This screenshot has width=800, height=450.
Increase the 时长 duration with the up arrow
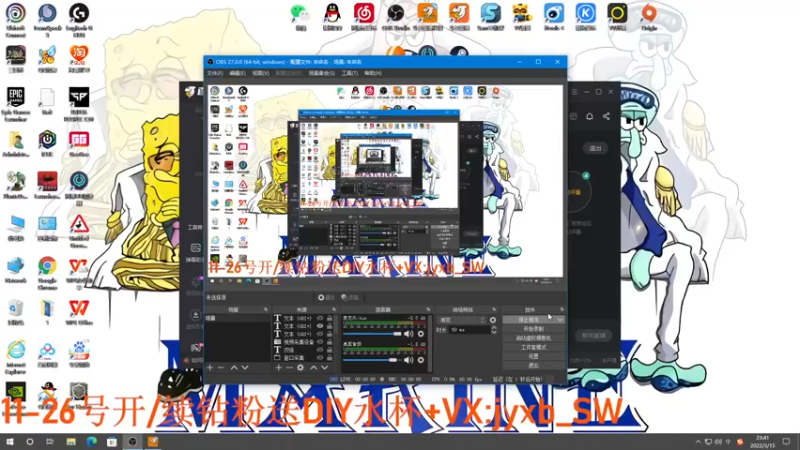tap(494, 328)
